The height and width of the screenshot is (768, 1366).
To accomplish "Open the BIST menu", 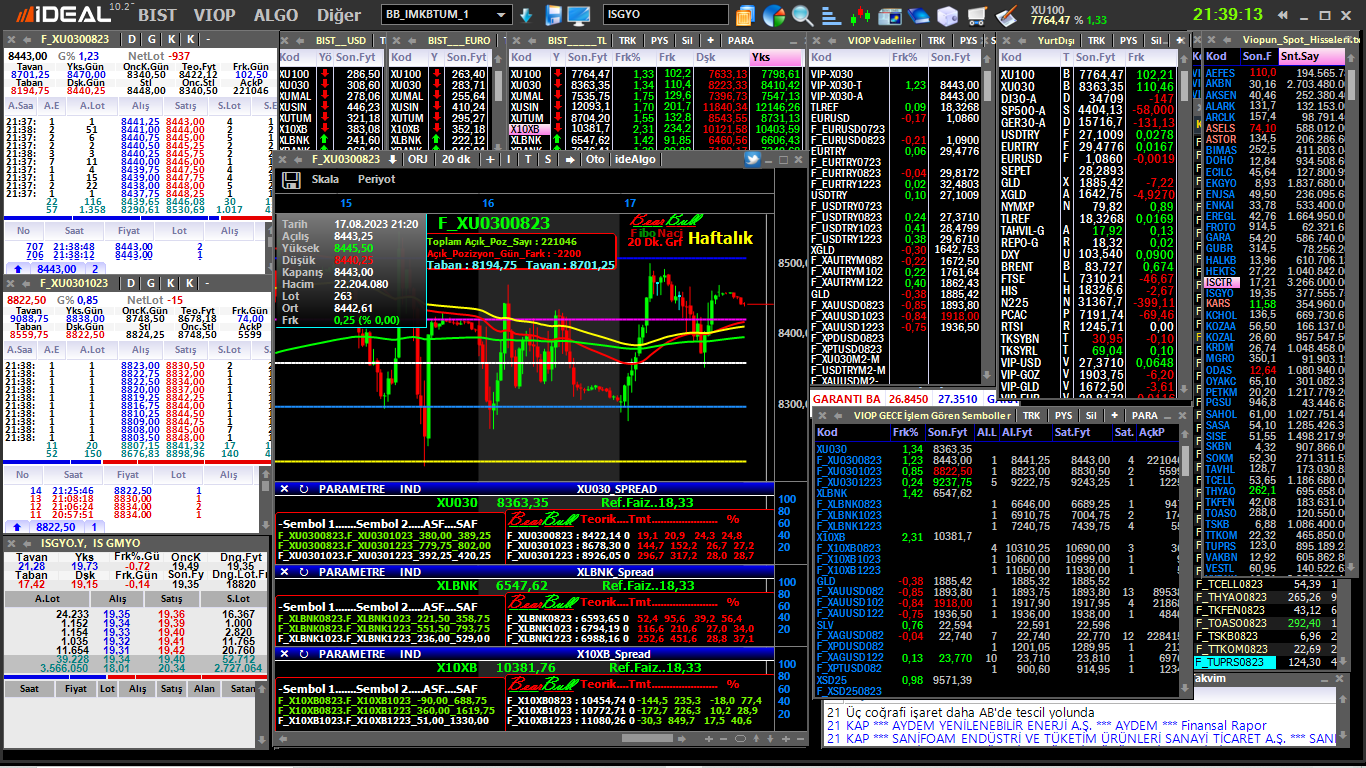I will coord(157,16).
